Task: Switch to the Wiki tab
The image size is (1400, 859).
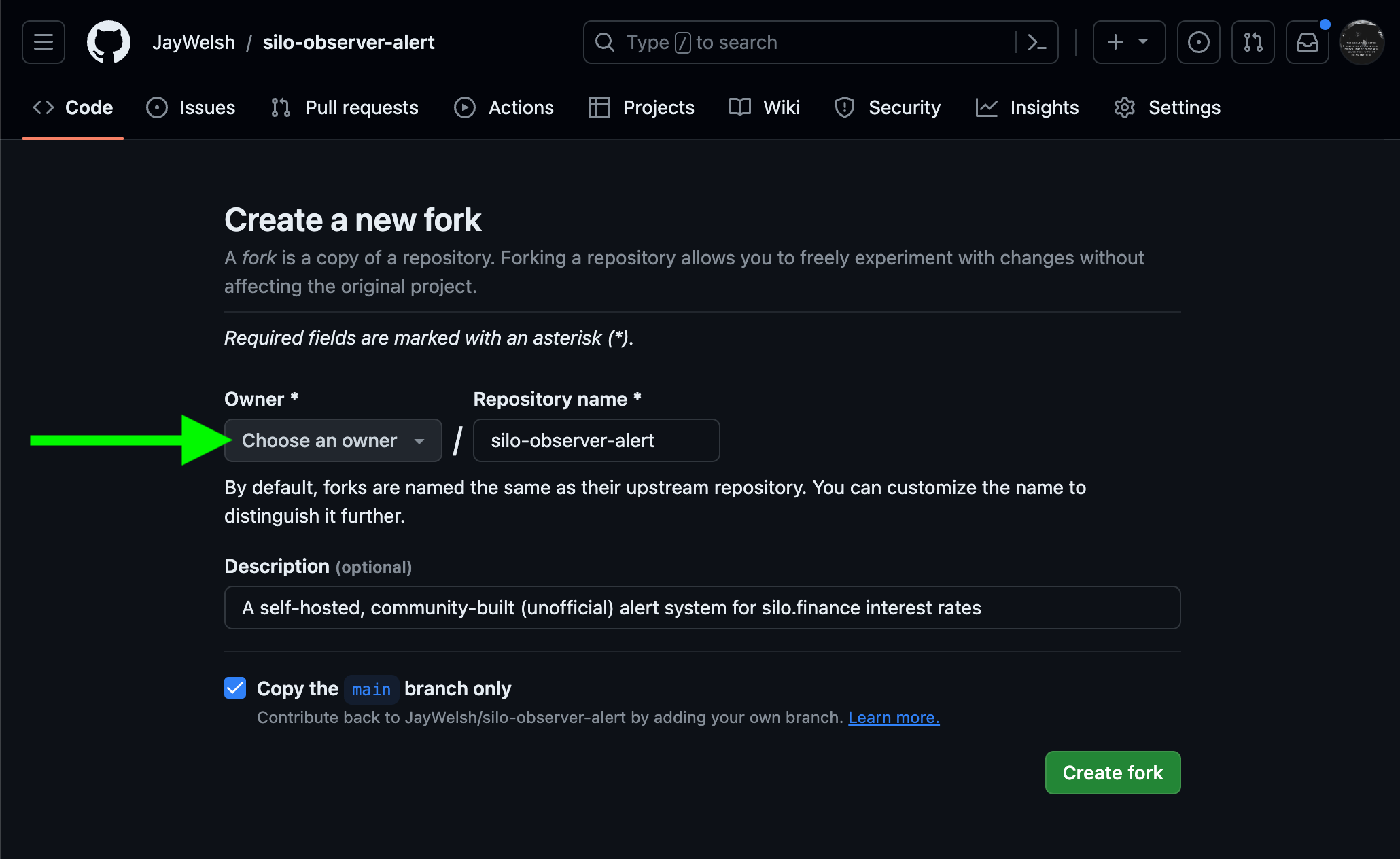Action: 765,107
